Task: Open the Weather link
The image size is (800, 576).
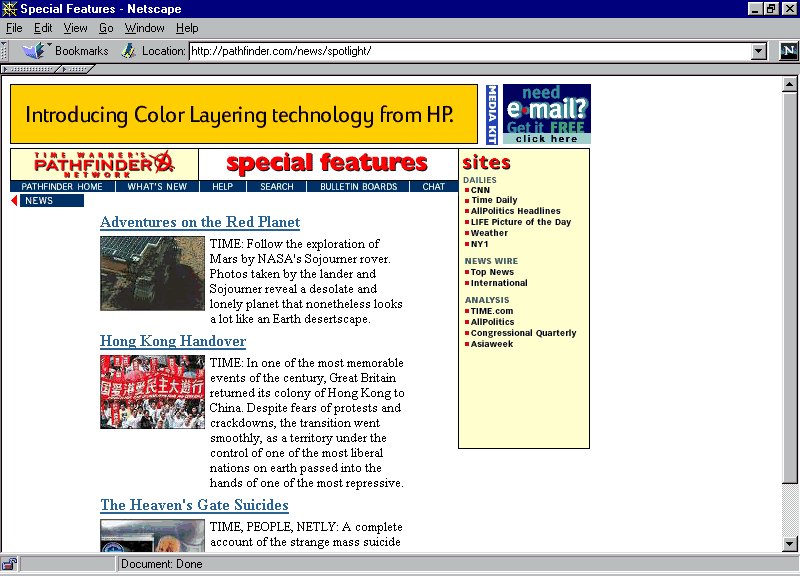Action: click(489, 233)
